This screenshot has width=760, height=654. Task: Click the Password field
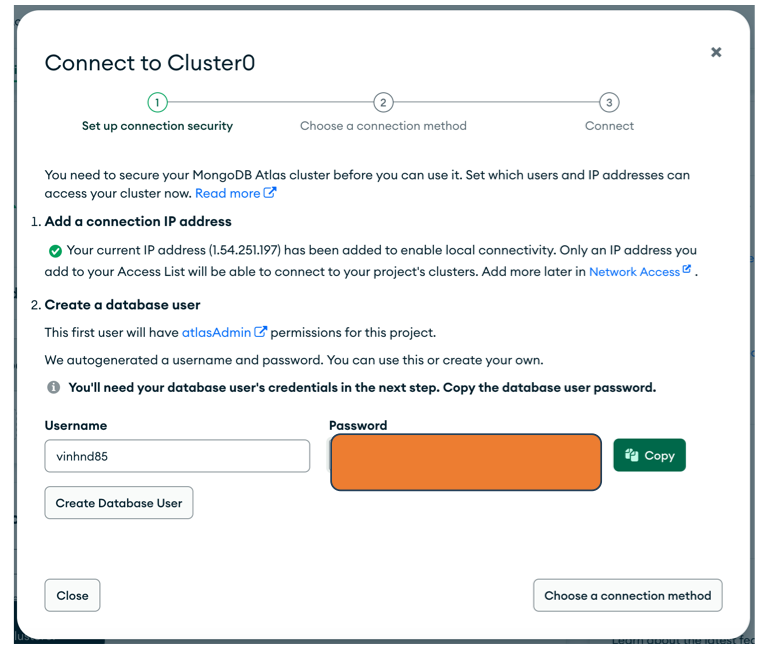click(465, 462)
